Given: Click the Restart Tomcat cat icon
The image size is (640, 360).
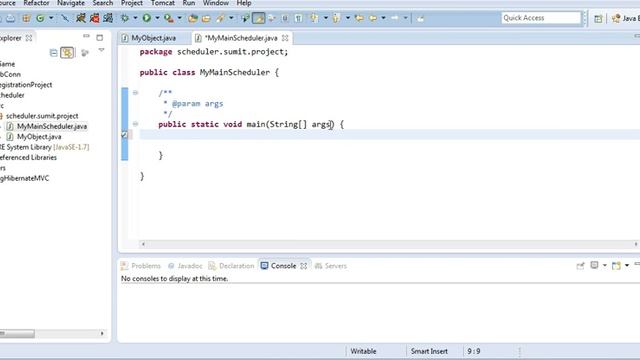Looking at the screenshot, I should point(108,18).
